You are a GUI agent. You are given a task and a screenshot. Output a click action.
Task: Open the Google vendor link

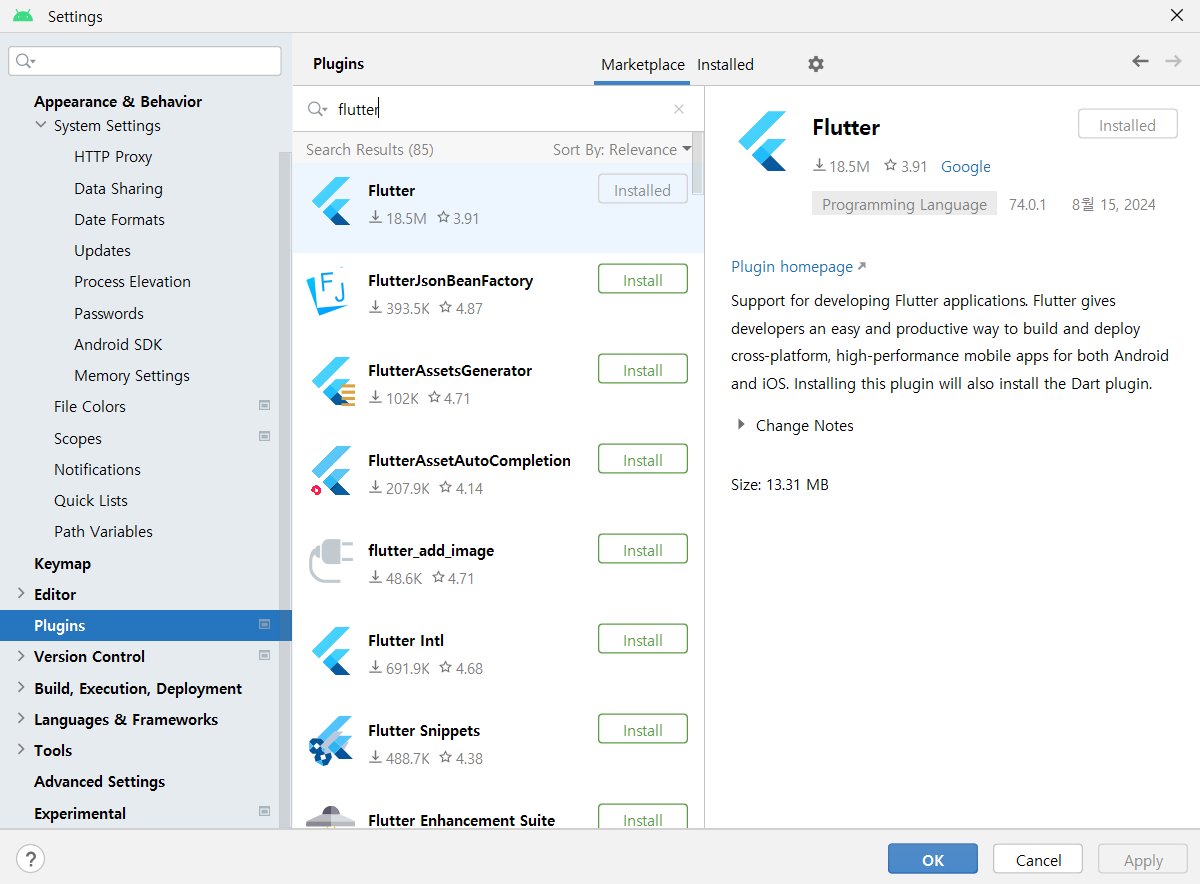click(966, 166)
